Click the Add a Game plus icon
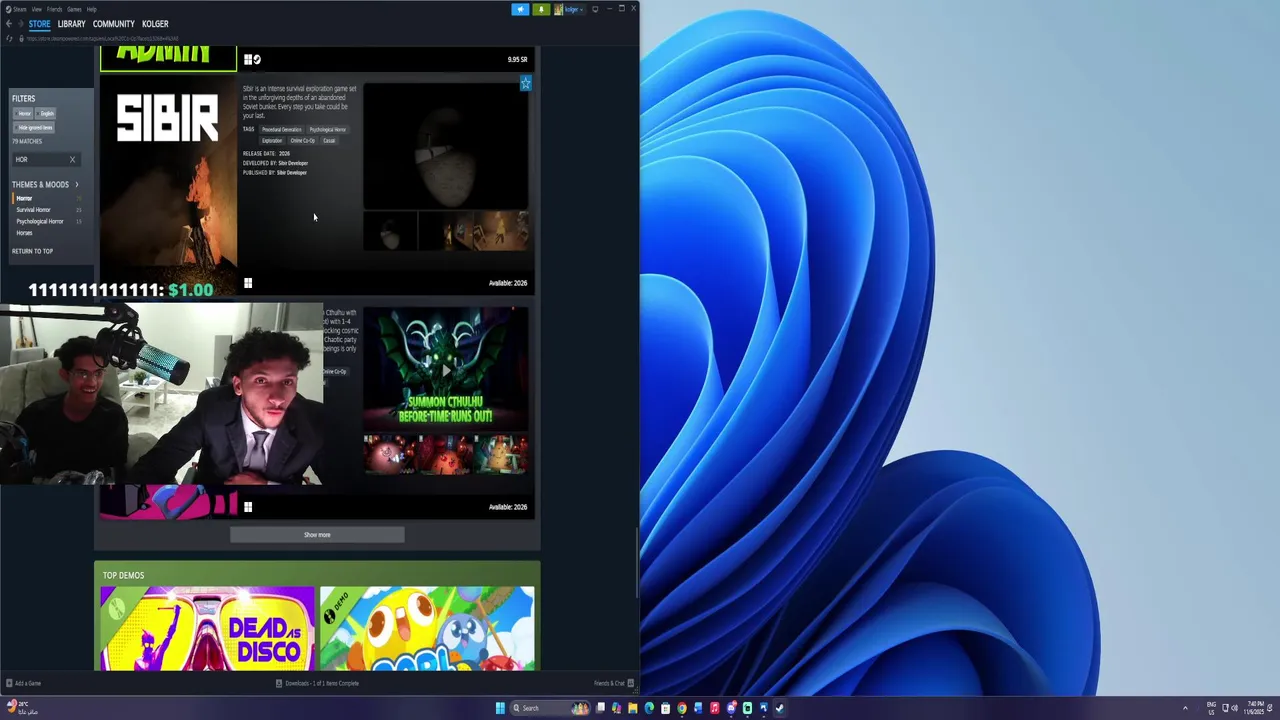This screenshot has height=720, width=1280. click(9, 684)
